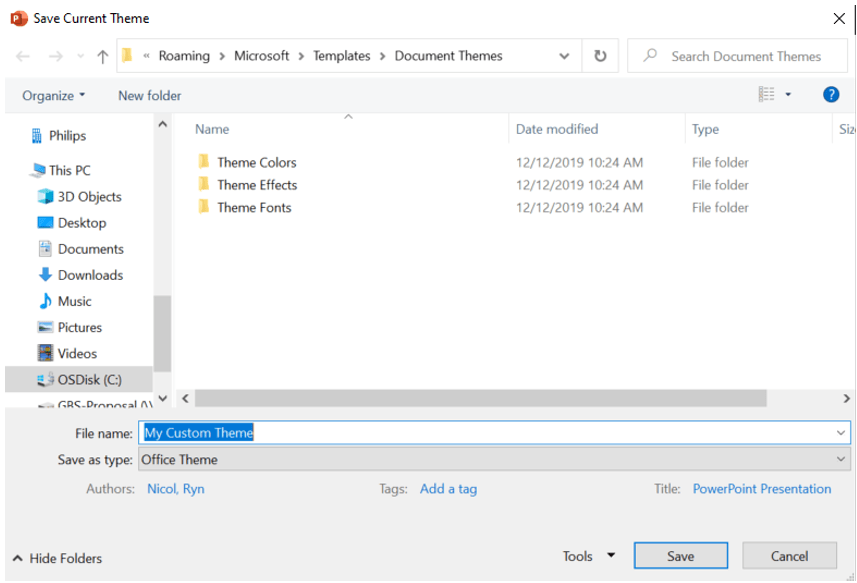Click the Up one level arrow icon
The width and height of the screenshot is (857, 583).
pyautogui.click(x=102, y=57)
